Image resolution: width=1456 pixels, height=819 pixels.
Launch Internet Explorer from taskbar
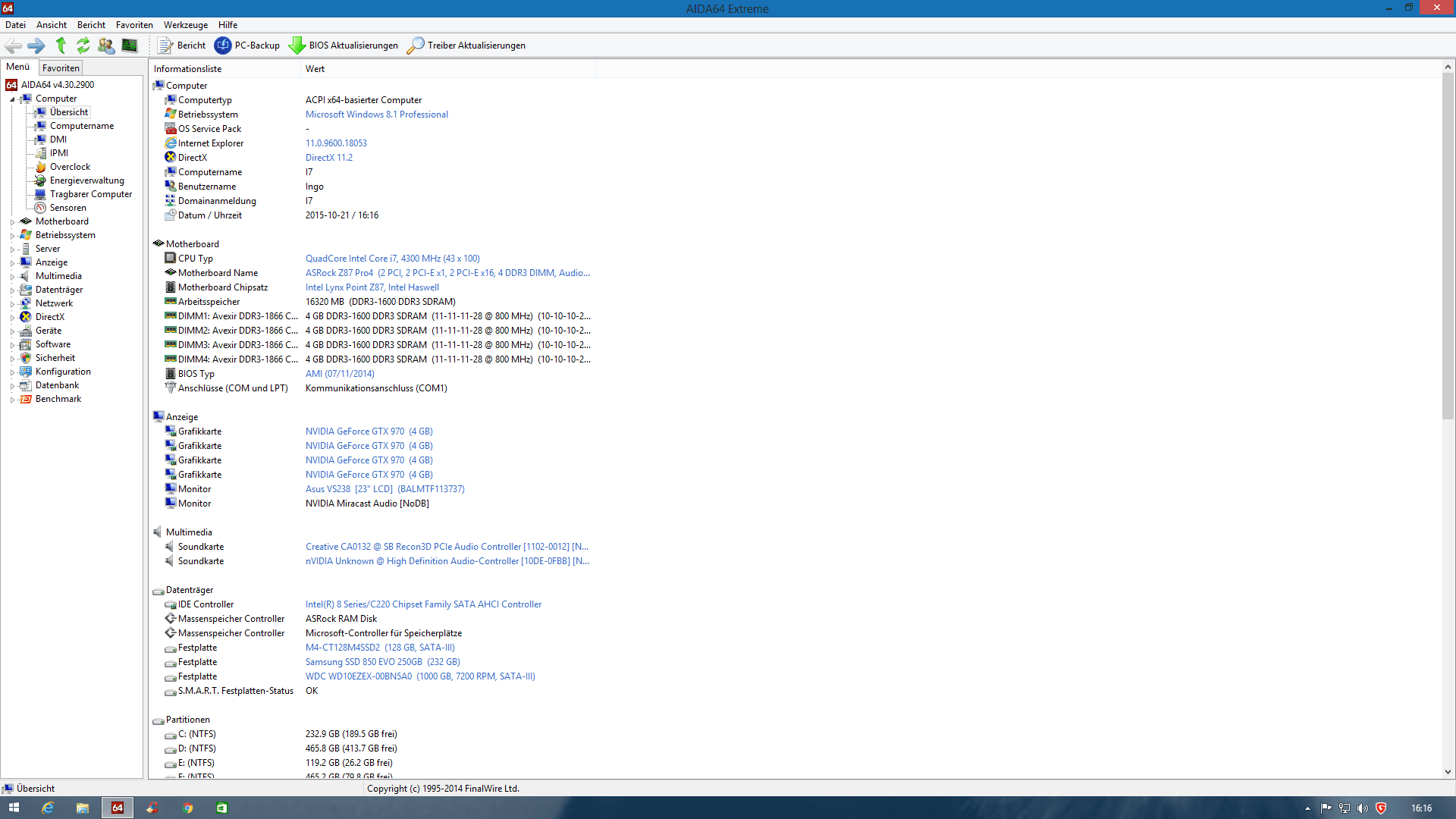click(47, 808)
